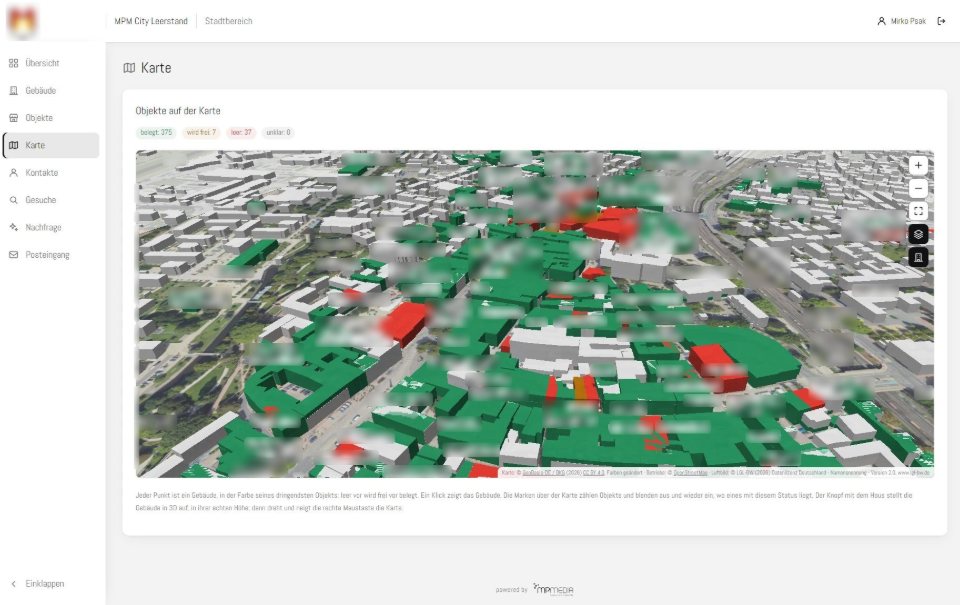
Task: Click the Nachfrage sparkle icon in sidebar
Action: [x=13, y=227]
